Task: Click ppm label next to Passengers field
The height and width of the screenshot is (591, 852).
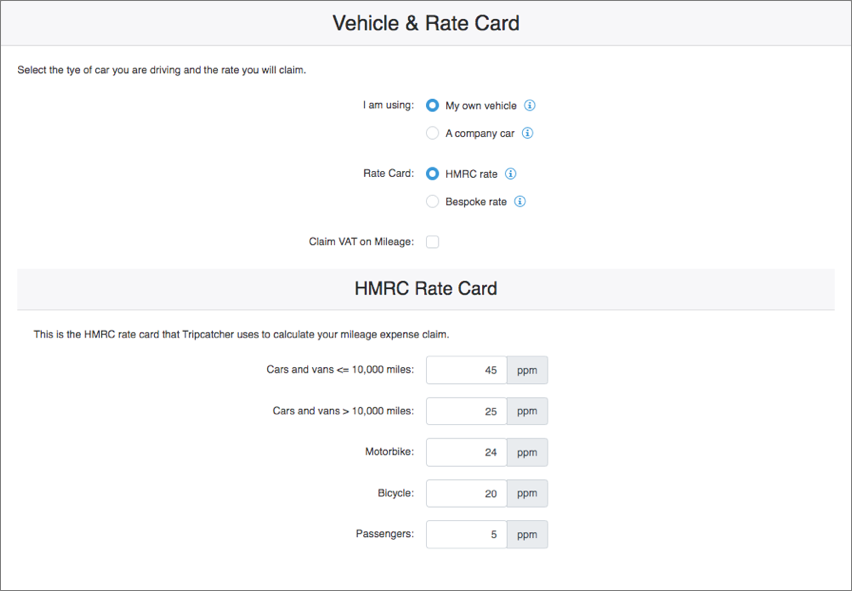Action: pyautogui.click(x=527, y=534)
